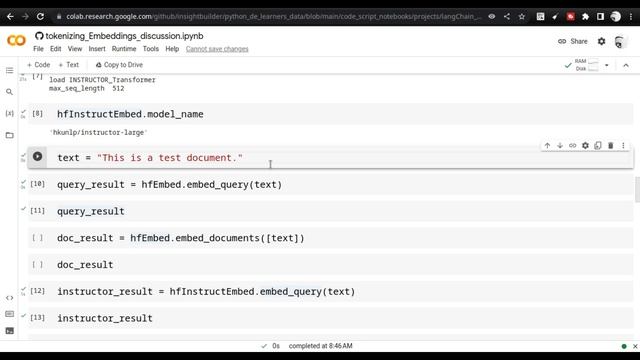Copy link to the selected cell
640x360 pixels.
tap(573, 145)
